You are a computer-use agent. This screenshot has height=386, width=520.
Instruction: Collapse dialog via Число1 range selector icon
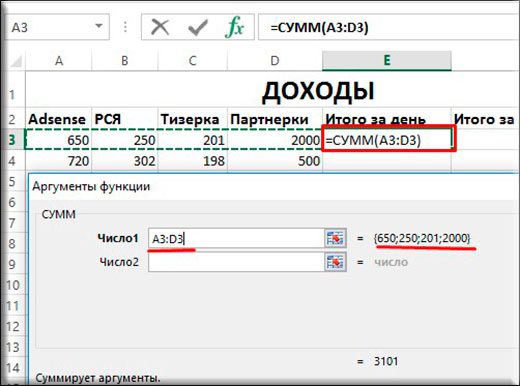click(x=335, y=238)
